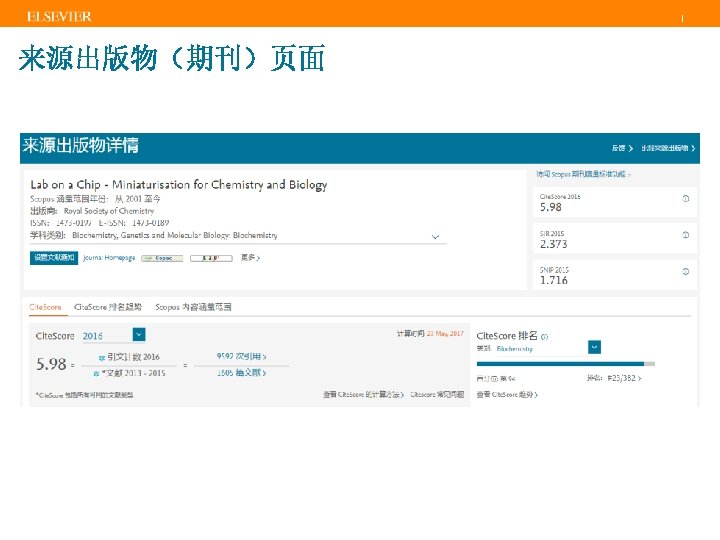720x540 pixels.
Task: Click the CiteScore percentile progress bar
Action: [566, 364]
